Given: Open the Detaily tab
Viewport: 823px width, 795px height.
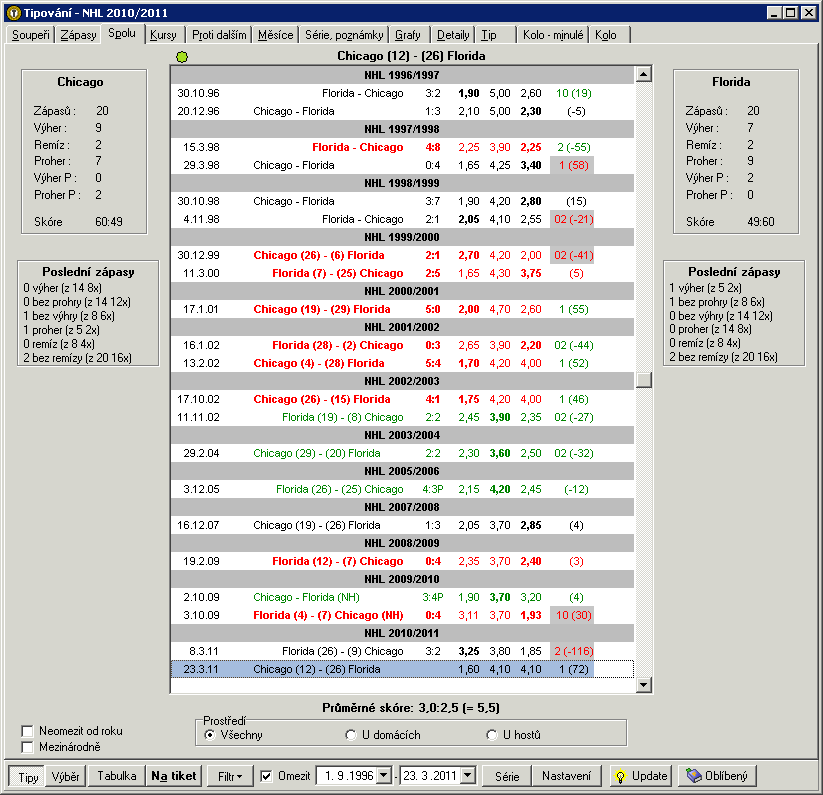Looking at the screenshot, I should click(x=453, y=35).
